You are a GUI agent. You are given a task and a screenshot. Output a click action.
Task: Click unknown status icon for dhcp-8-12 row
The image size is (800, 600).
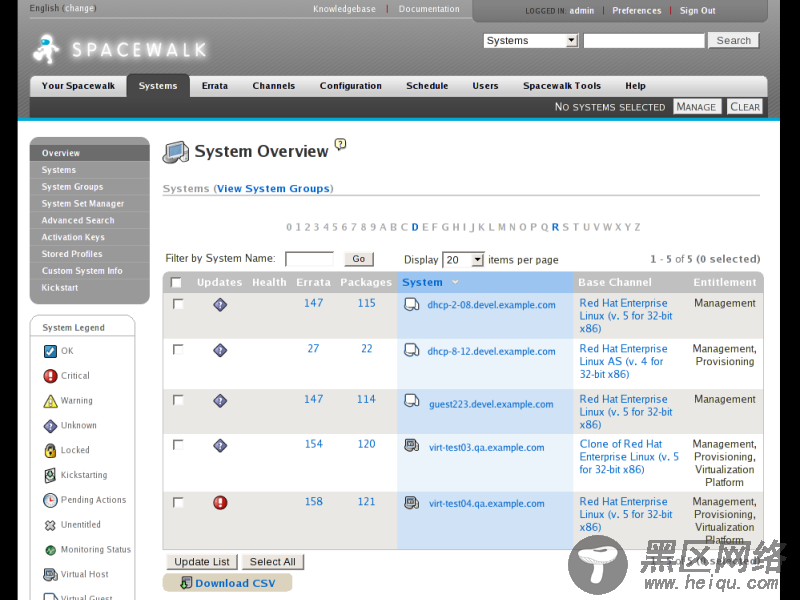[x=220, y=350]
